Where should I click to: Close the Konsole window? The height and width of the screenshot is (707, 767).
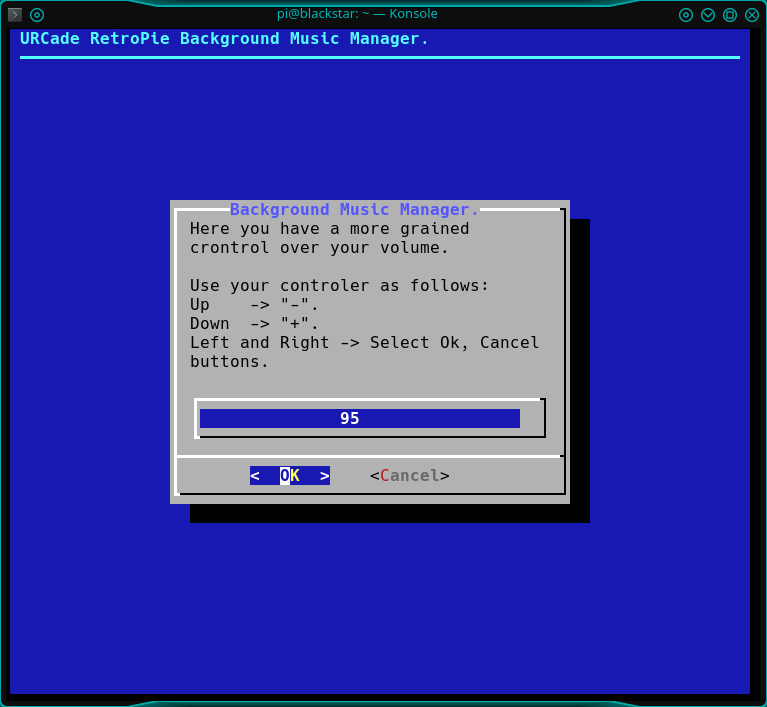tap(752, 15)
